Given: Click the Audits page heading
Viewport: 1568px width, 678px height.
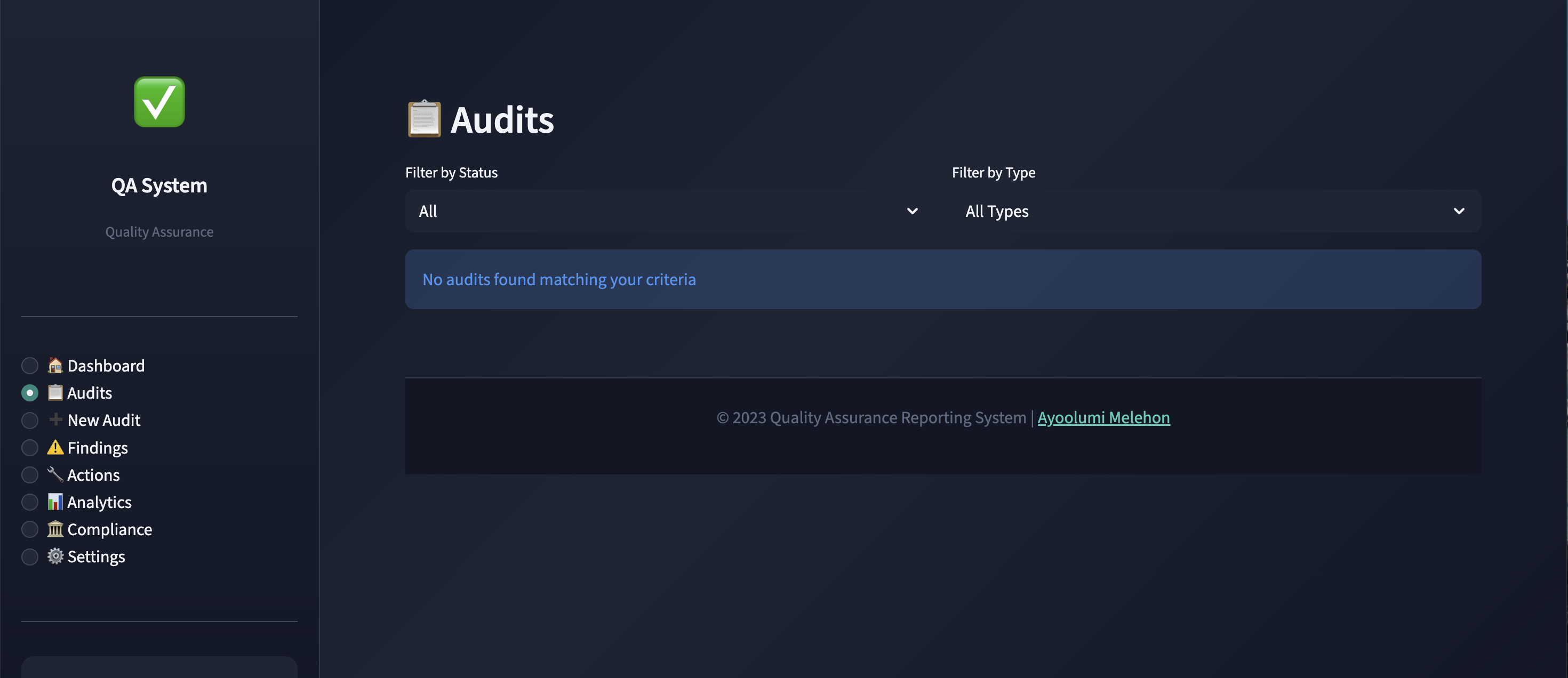Looking at the screenshot, I should coord(502,120).
